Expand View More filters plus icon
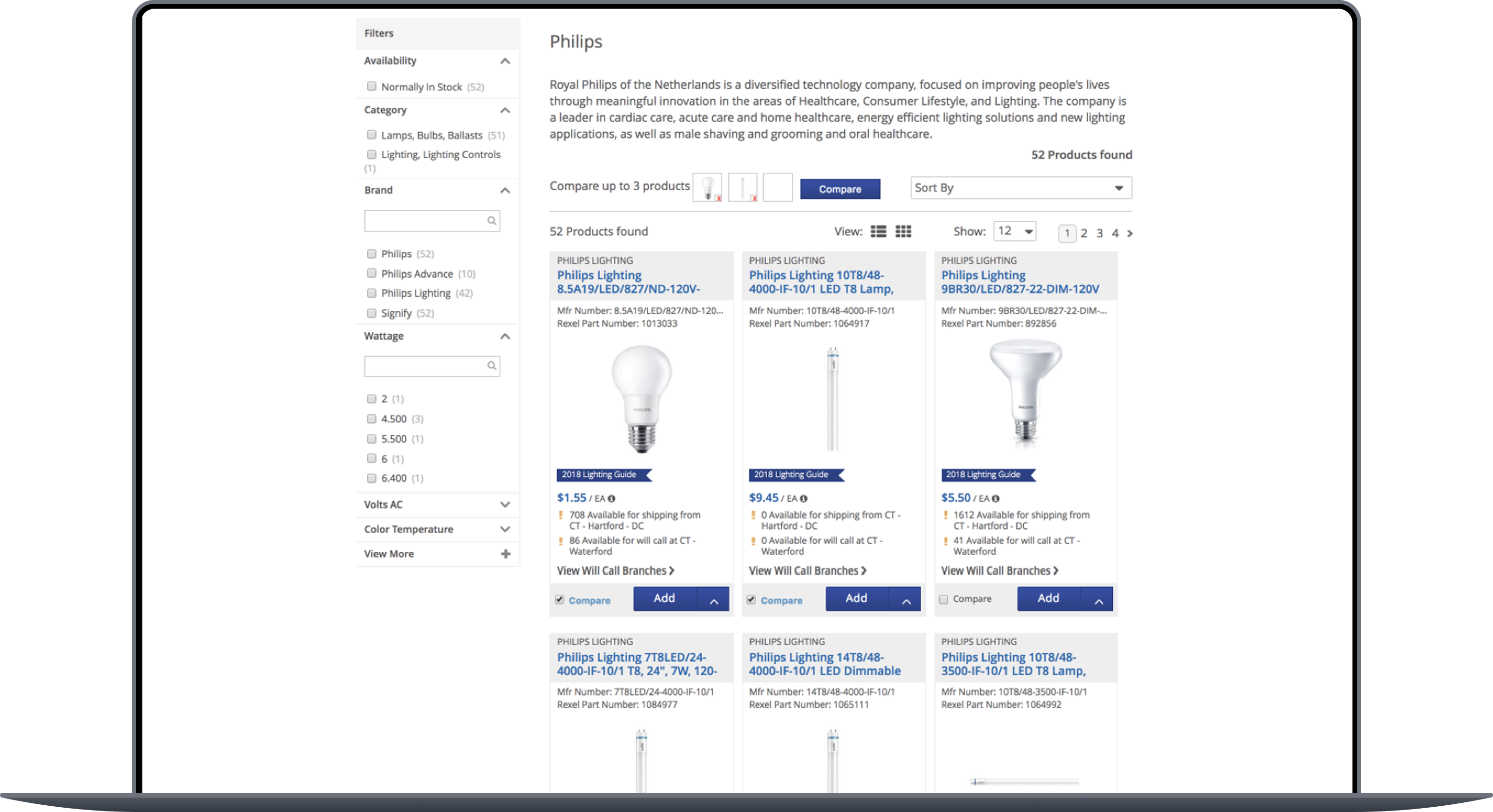This screenshot has width=1493, height=812. (x=505, y=554)
